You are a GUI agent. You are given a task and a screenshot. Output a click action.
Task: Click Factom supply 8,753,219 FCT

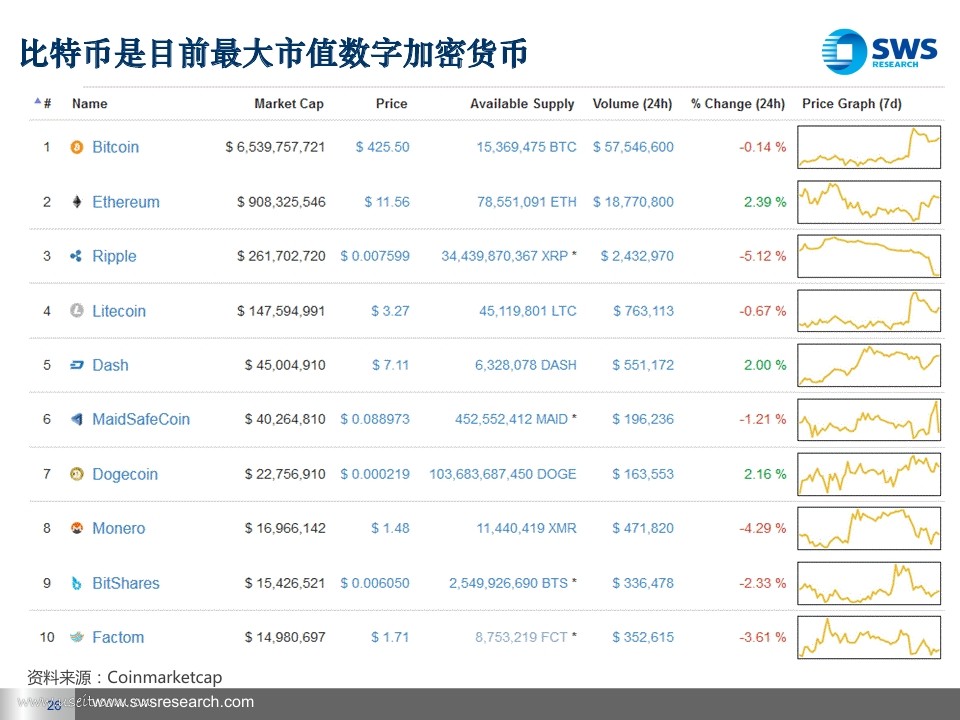tap(521, 637)
